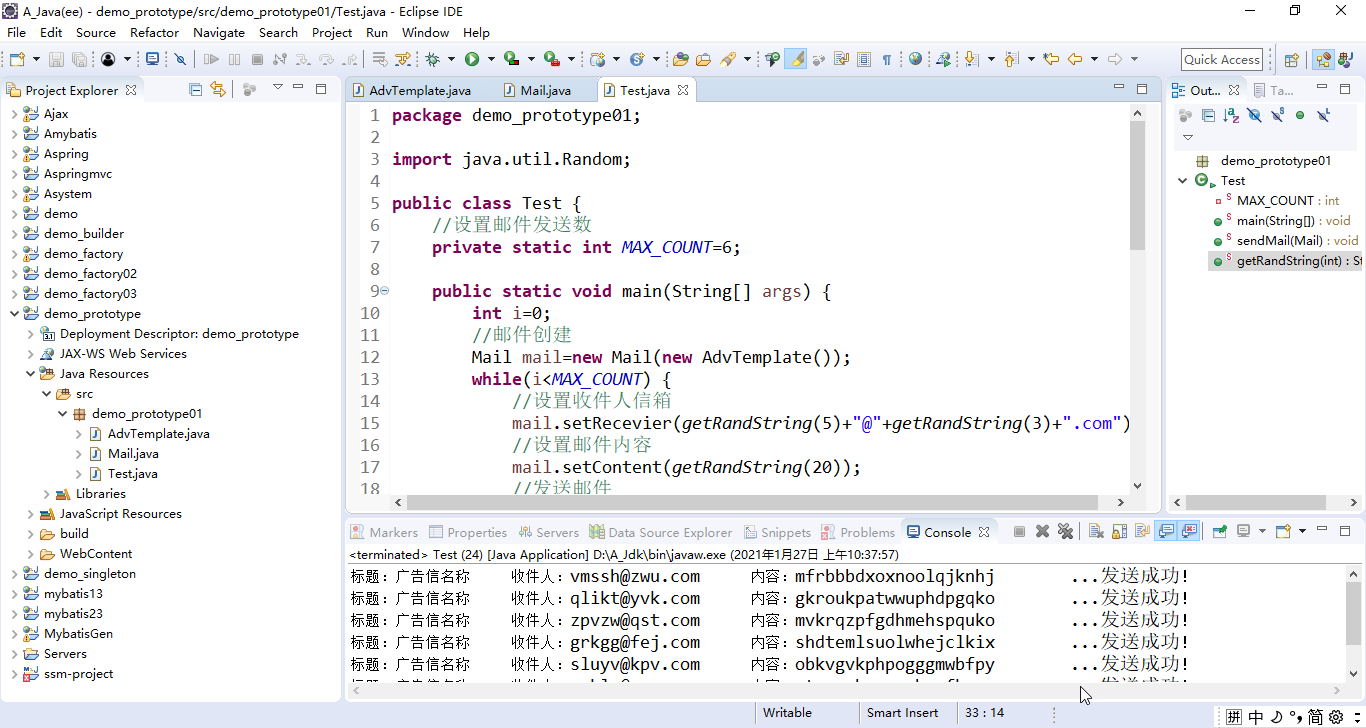Click the Save toolbar icon
1366x728 pixels.
pyautogui.click(x=56, y=60)
